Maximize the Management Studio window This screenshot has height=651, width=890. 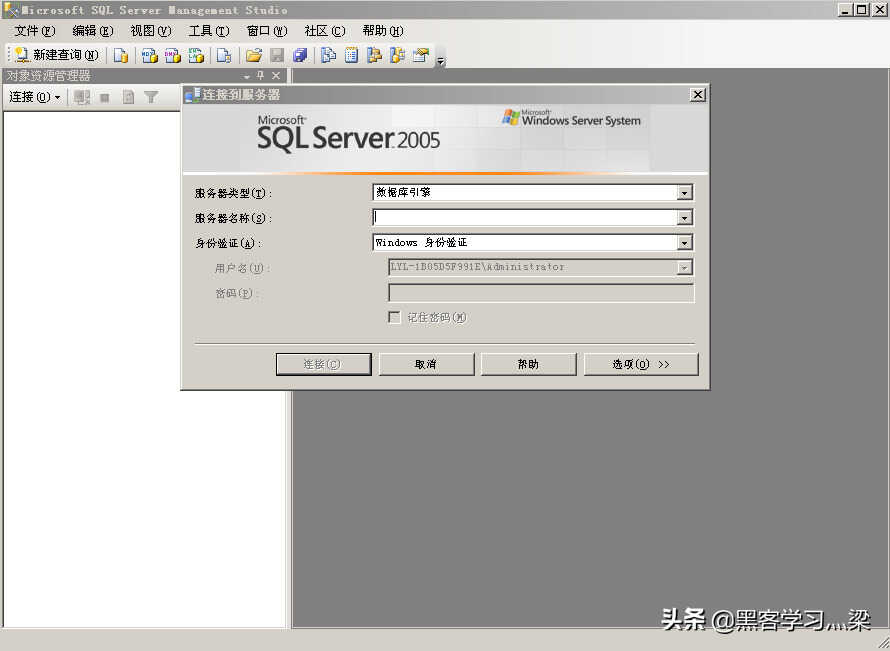click(x=862, y=10)
